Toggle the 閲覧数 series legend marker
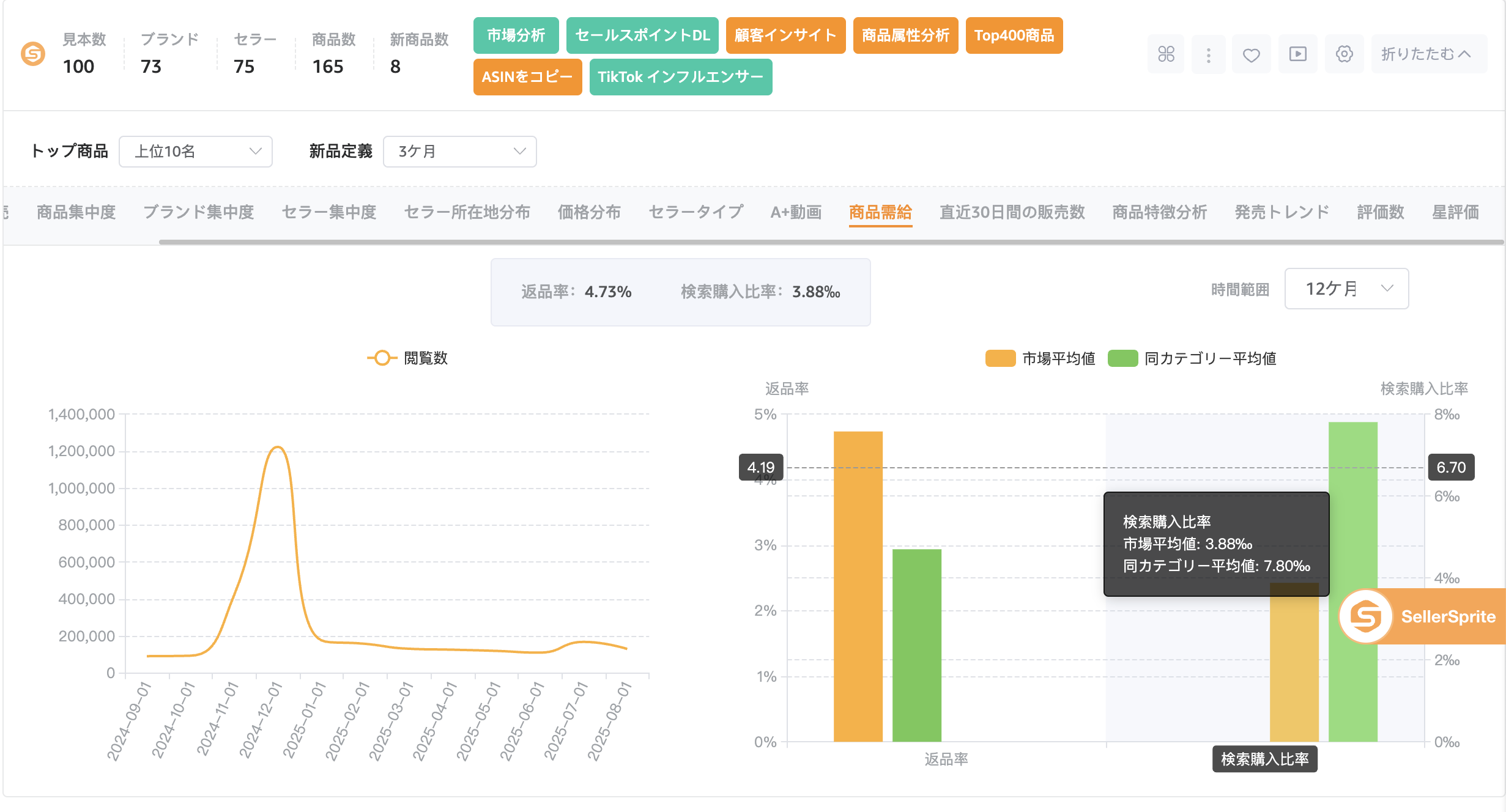The height and width of the screenshot is (812, 1506). [382, 358]
